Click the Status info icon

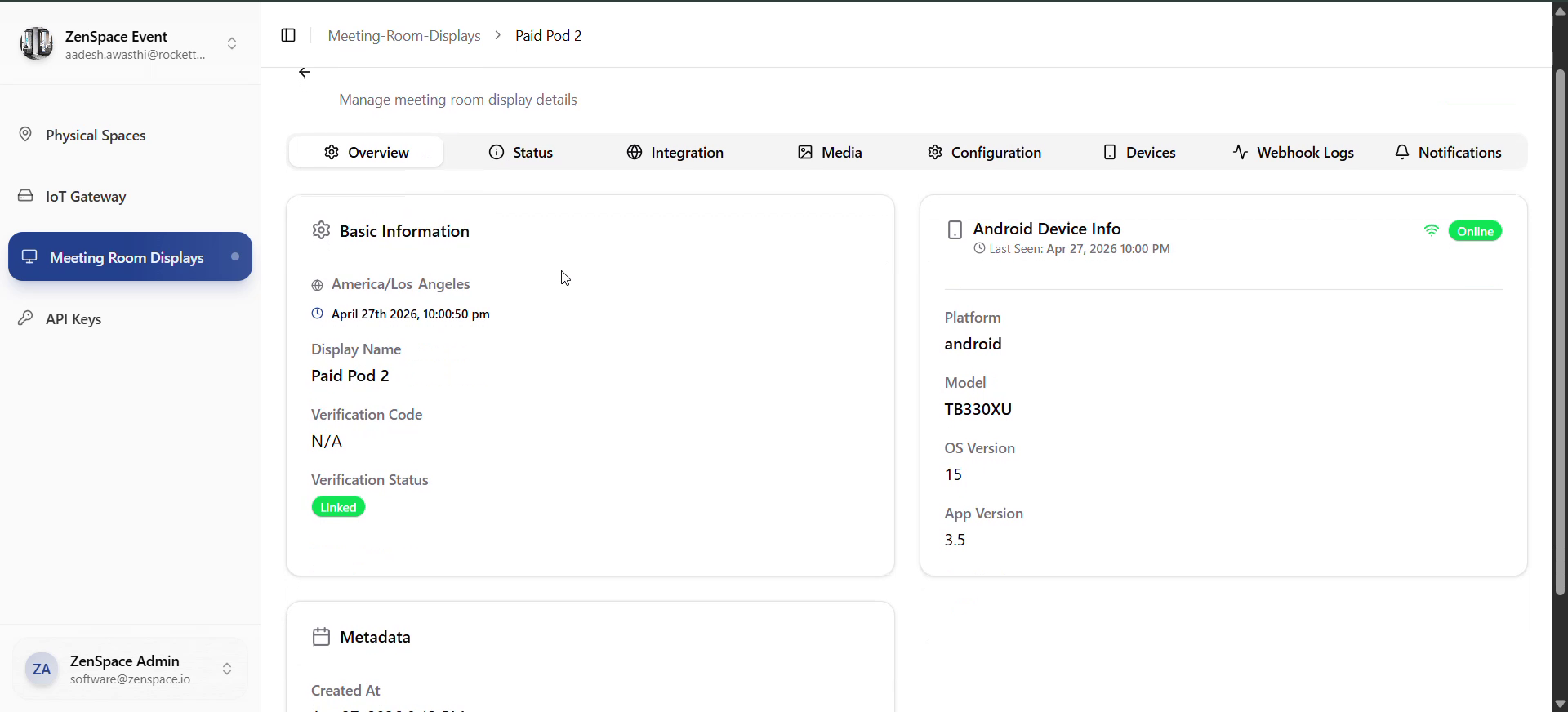pos(497,152)
